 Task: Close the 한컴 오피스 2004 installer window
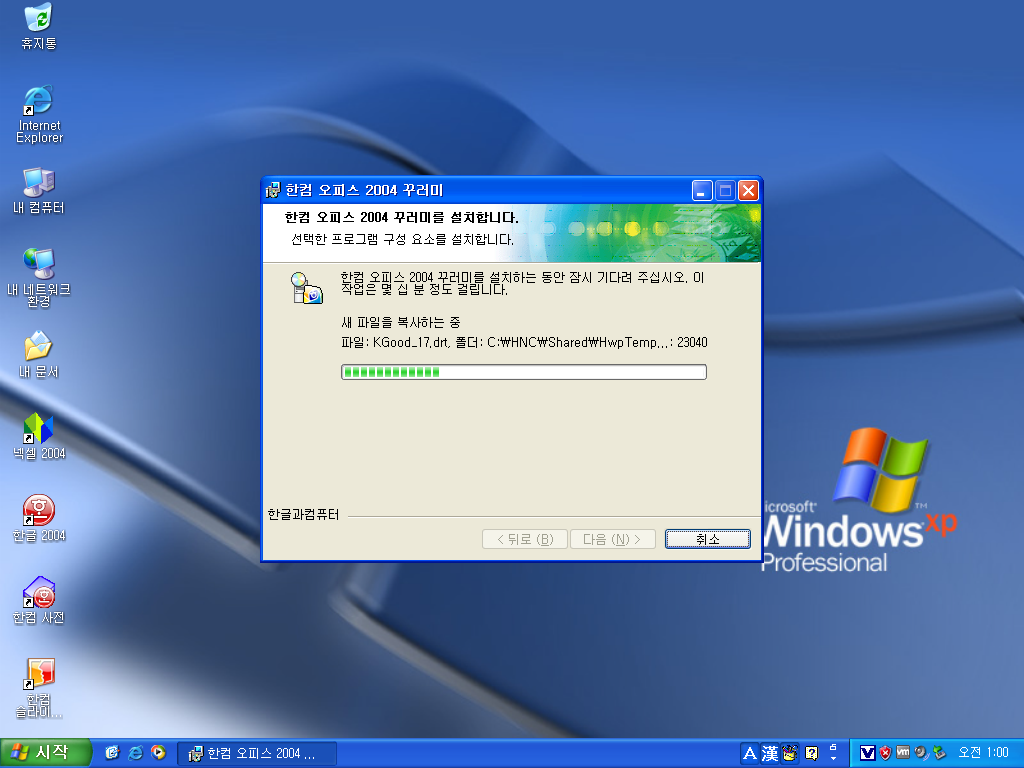[x=748, y=191]
